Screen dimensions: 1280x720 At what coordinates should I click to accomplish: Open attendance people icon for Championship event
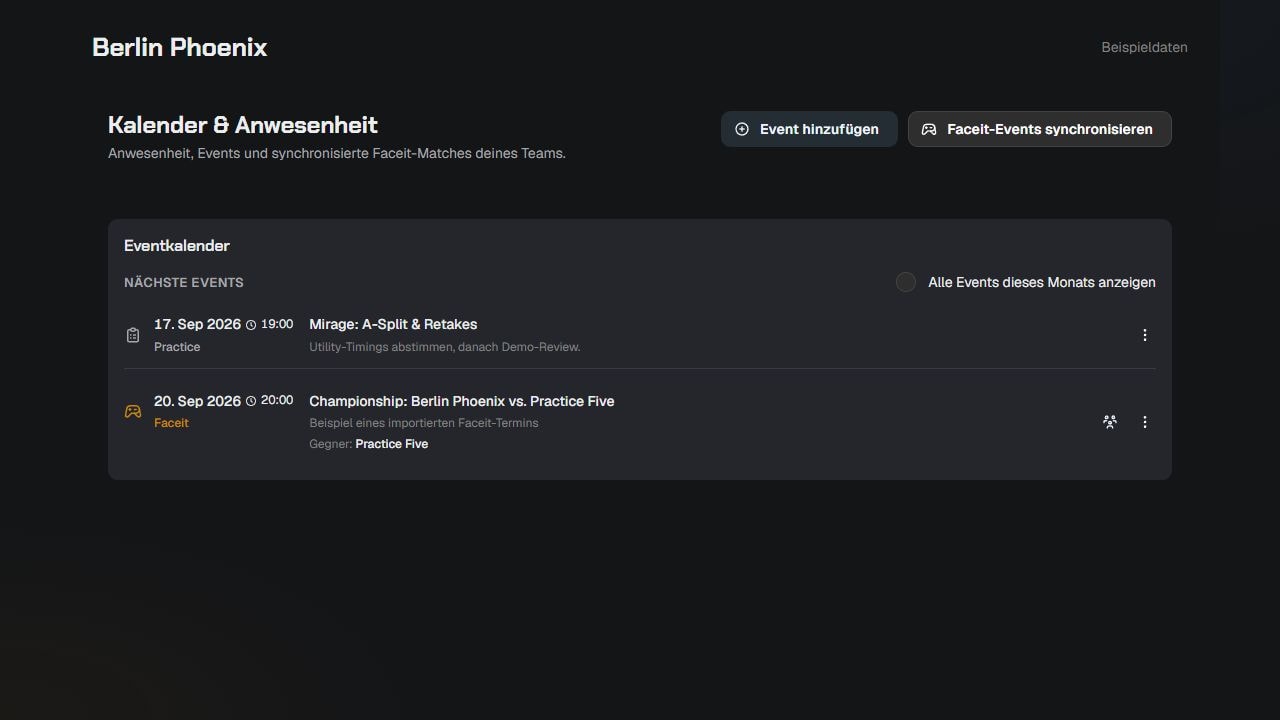[x=1110, y=422]
